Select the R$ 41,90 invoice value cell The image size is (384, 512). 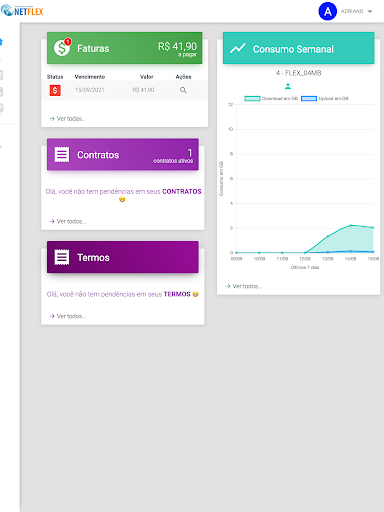tap(143, 90)
